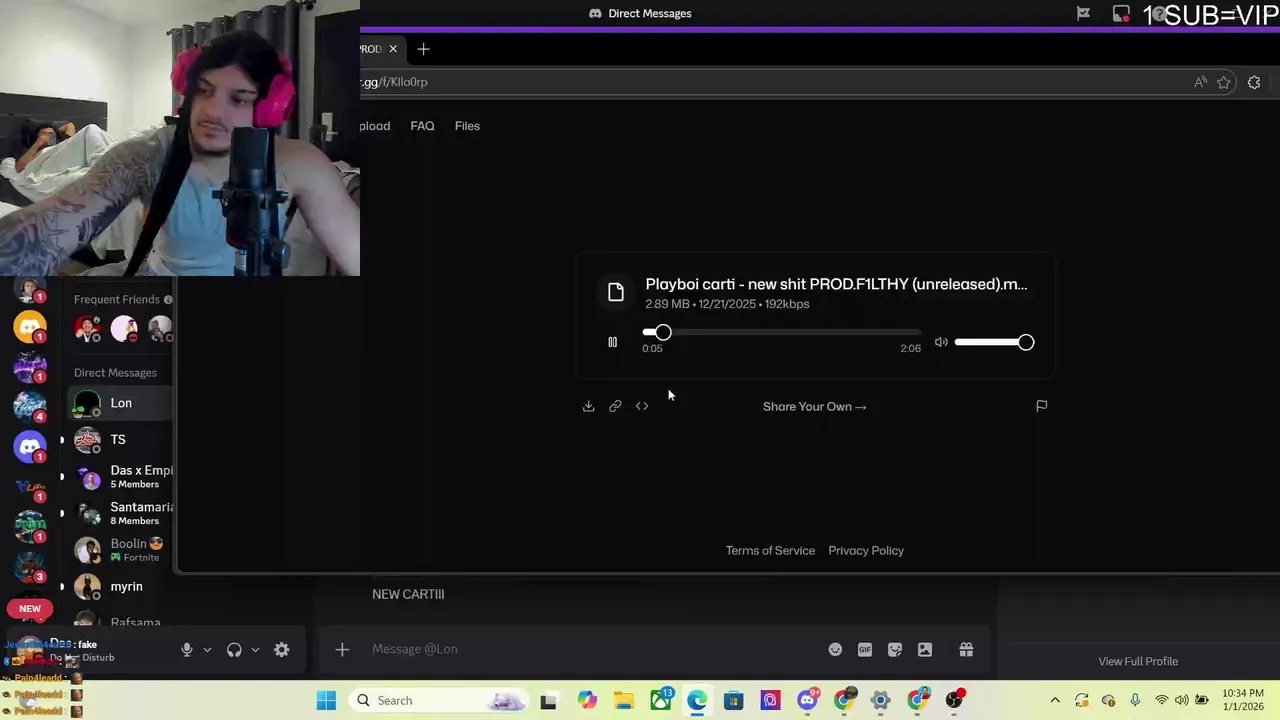Open Microsoft Edge from taskbar
1280x720 pixels.
[x=697, y=700]
